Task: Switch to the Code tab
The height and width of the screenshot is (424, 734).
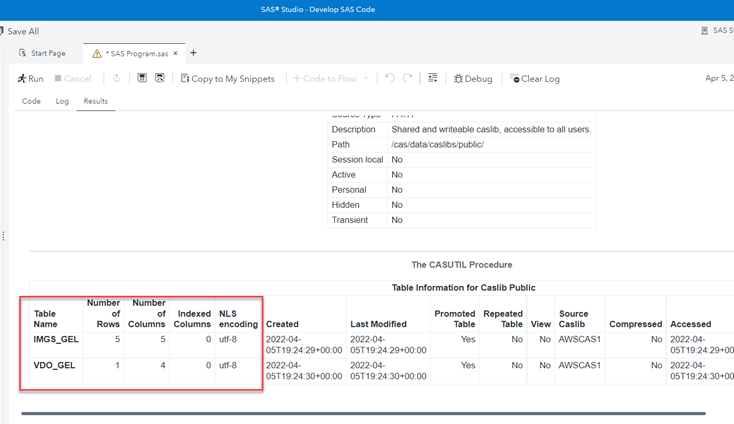Action: (31, 101)
